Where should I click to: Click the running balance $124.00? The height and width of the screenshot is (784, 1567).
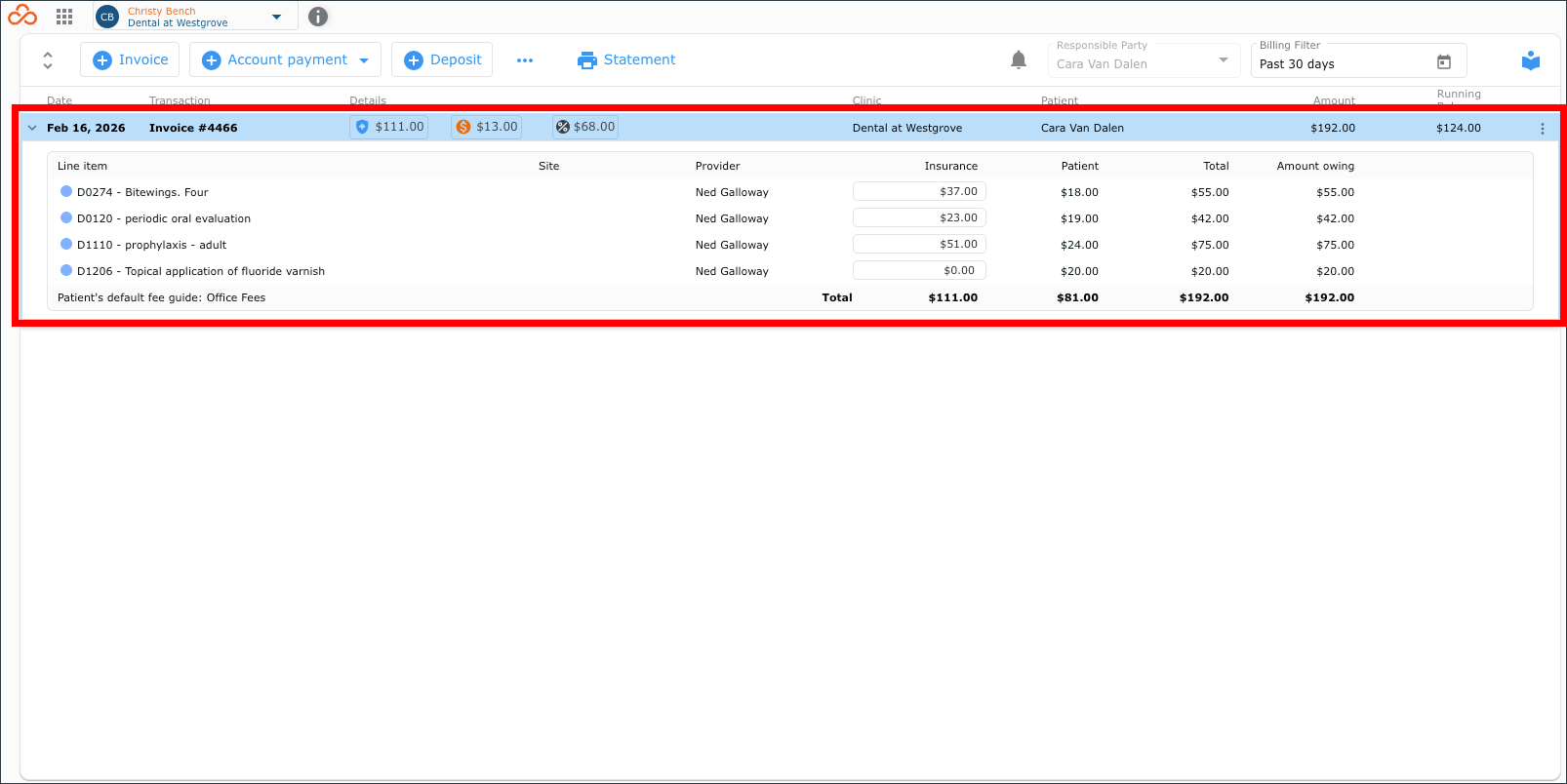(1459, 128)
